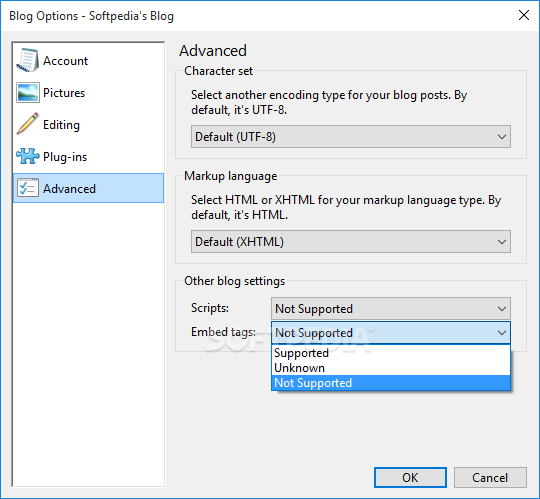Click the Plug-ins puzzle piece icon
Image resolution: width=540 pixels, height=499 pixels.
(x=28, y=156)
